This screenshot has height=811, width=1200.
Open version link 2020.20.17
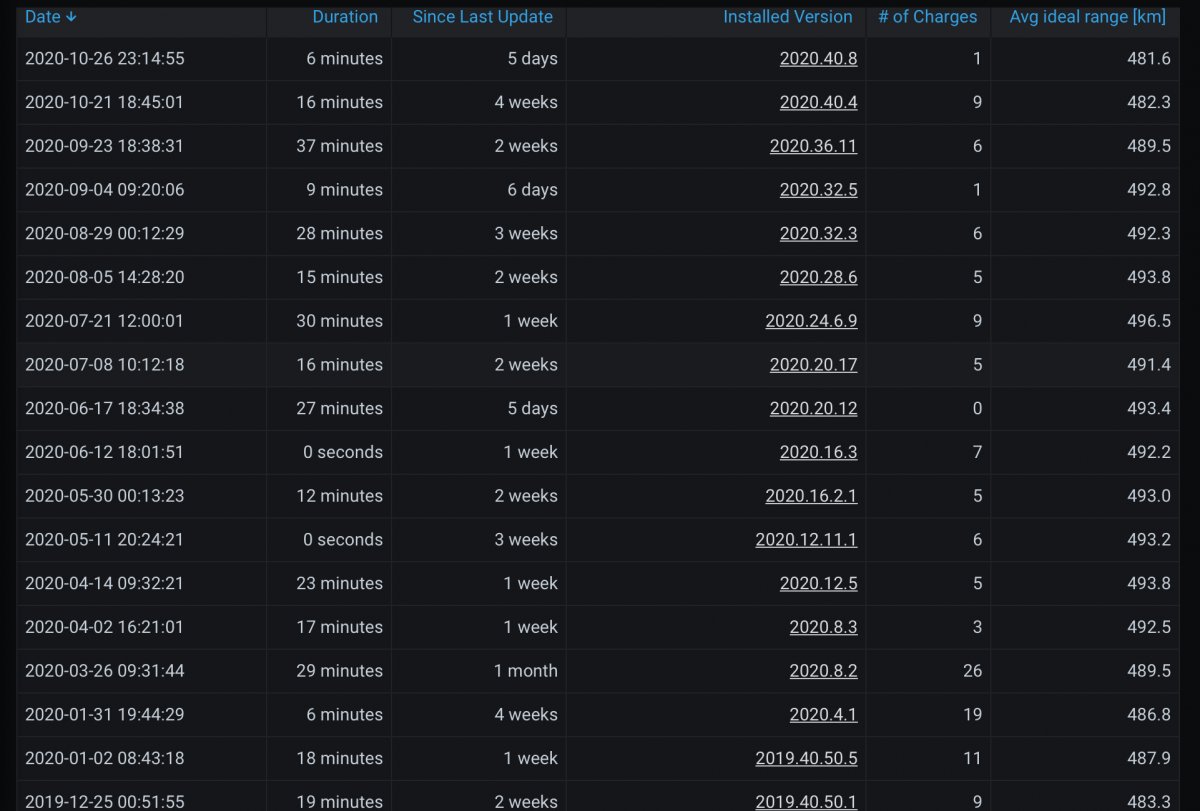[813, 365]
